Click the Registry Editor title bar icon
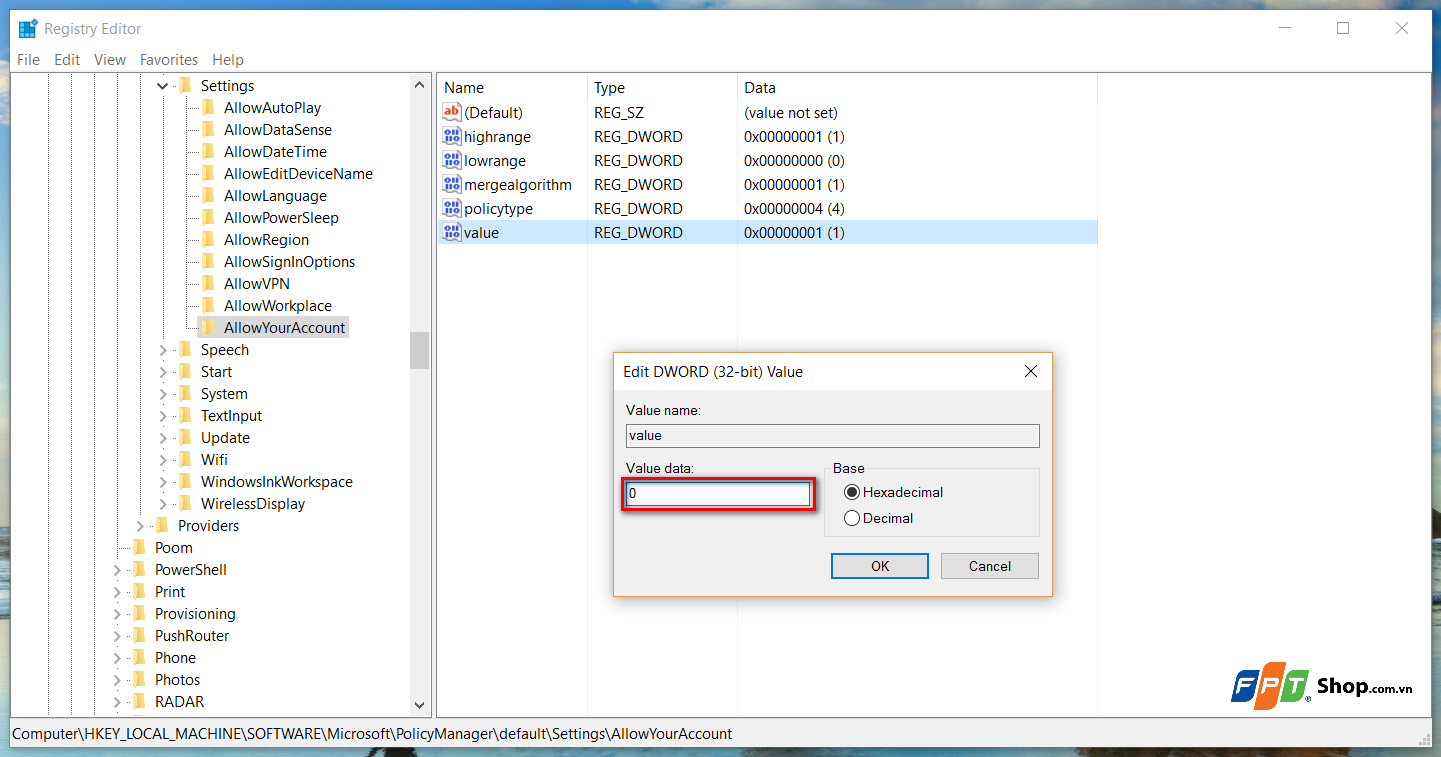1441x757 pixels. click(x=27, y=27)
